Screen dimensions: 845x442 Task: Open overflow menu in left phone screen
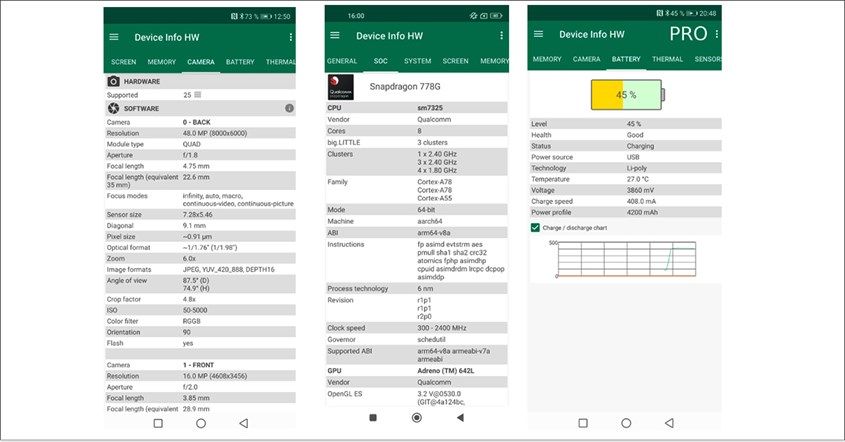coord(290,37)
